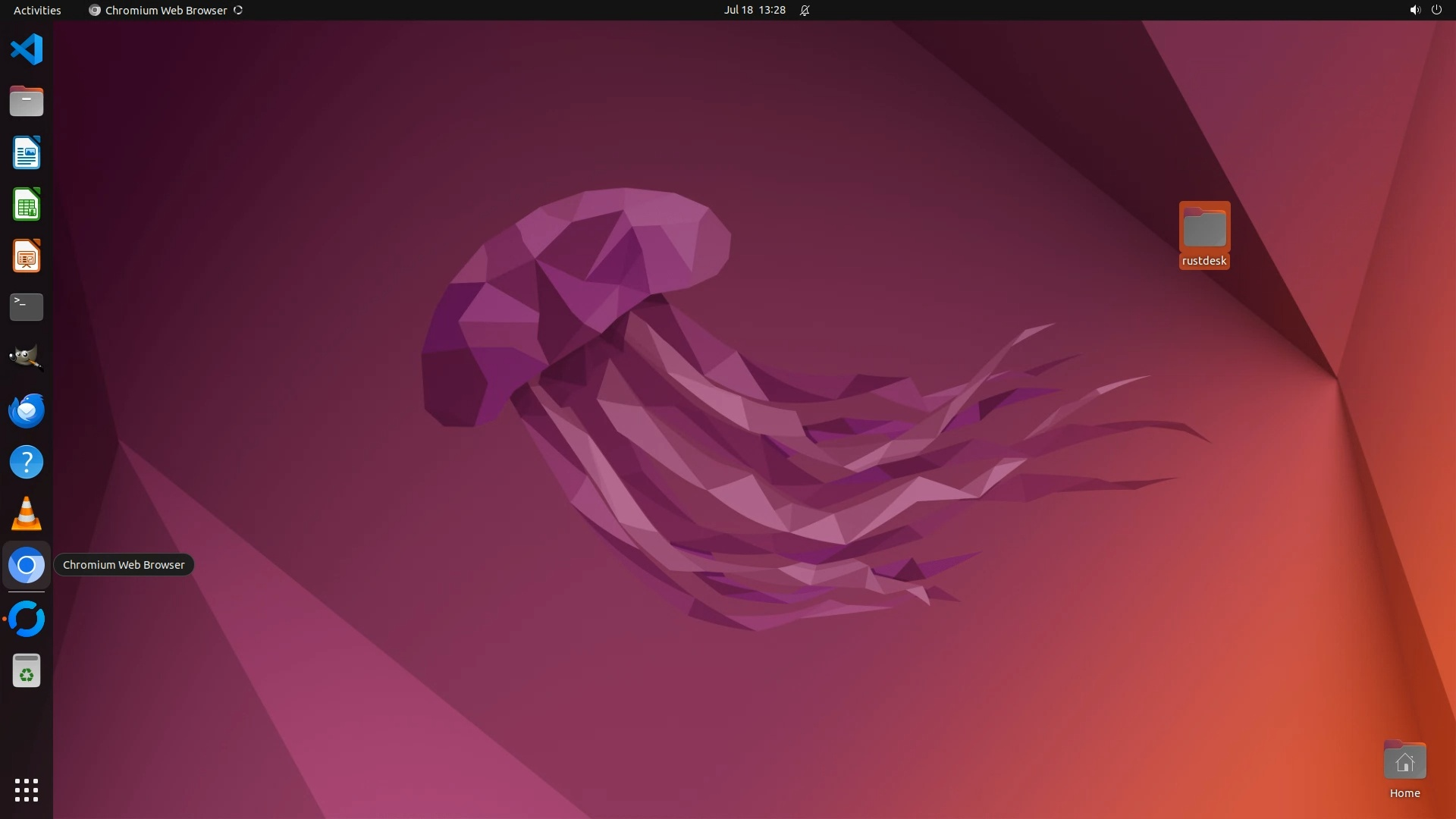
Task: Open GIMP image editor
Action: 27,358
